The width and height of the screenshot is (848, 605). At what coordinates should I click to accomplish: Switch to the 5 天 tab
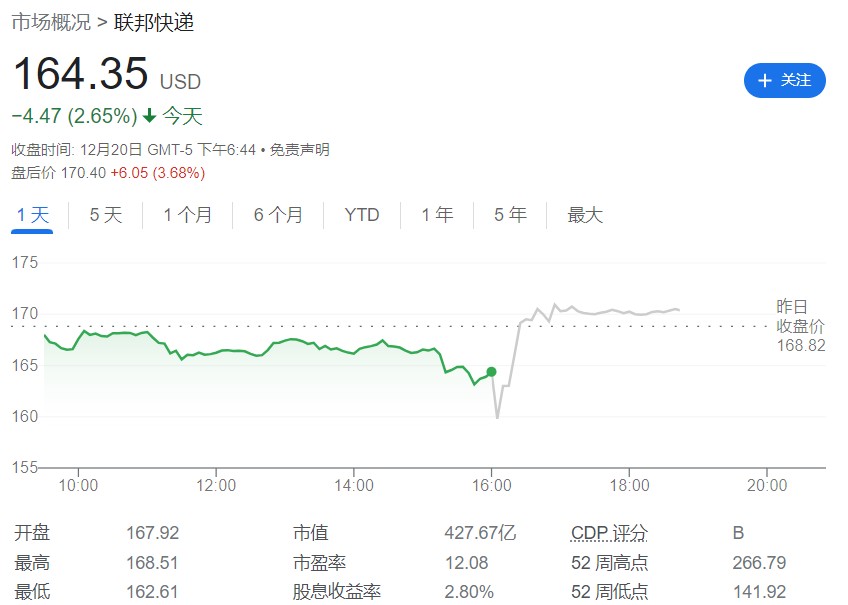coord(105,215)
